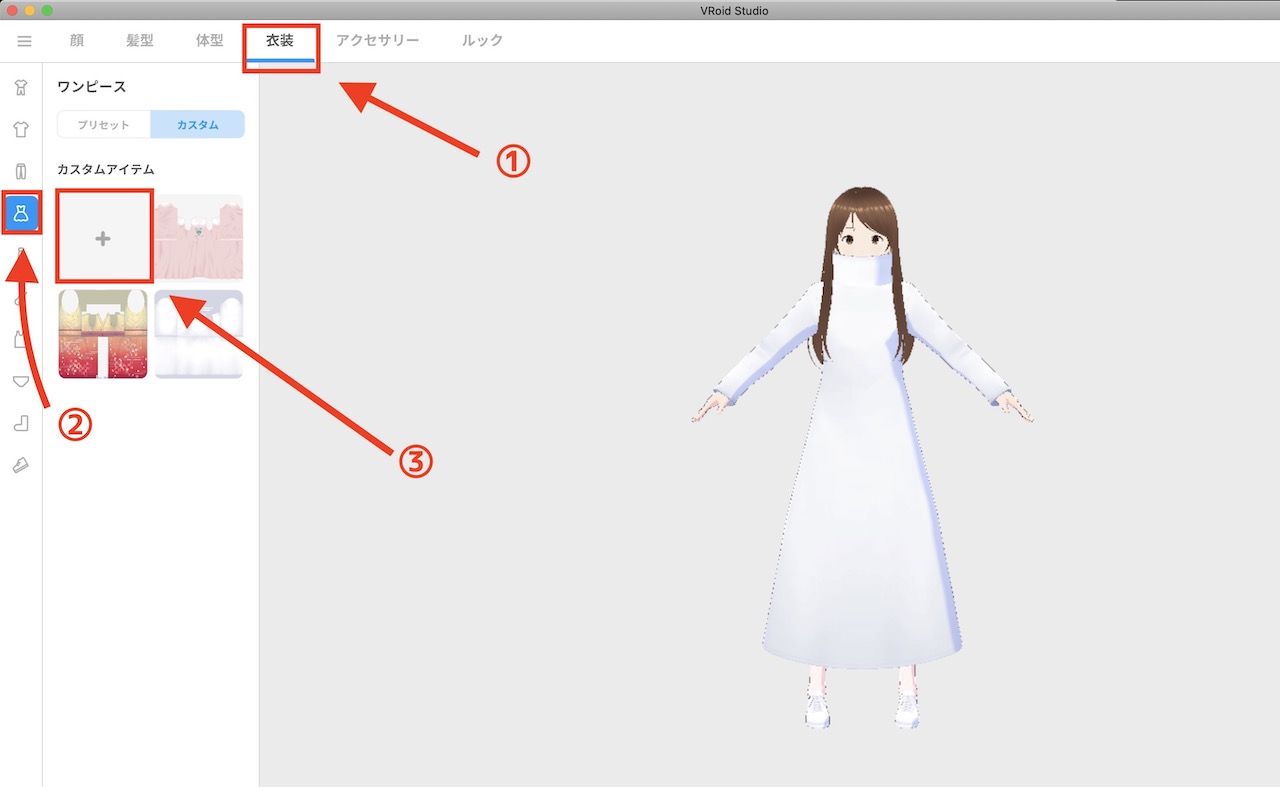The width and height of the screenshot is (1280, 787).
Task: Select the bottoms (pants) category icon
Action: point(20,171)
